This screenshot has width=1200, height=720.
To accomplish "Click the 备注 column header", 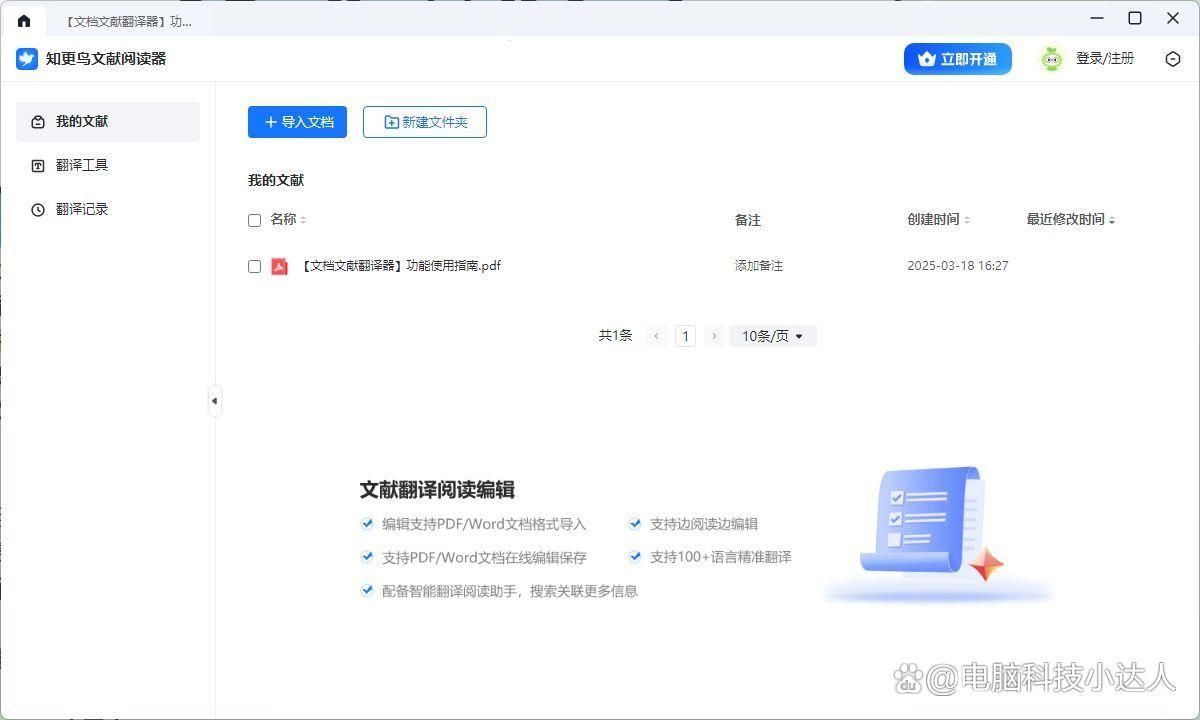I will pos(748,220).
